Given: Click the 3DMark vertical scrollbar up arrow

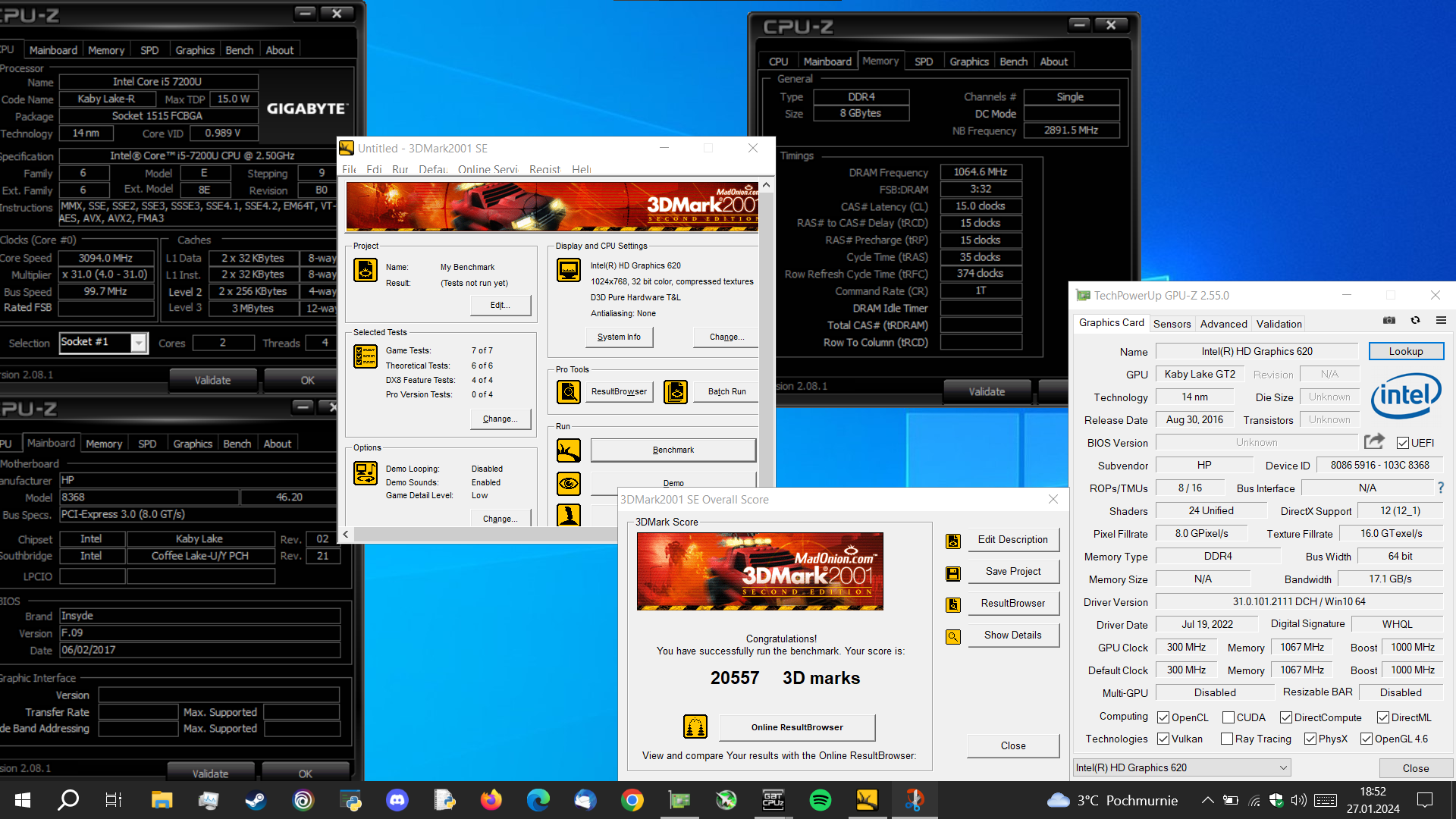Looking at the screenshot, I should tap(766, 184).
